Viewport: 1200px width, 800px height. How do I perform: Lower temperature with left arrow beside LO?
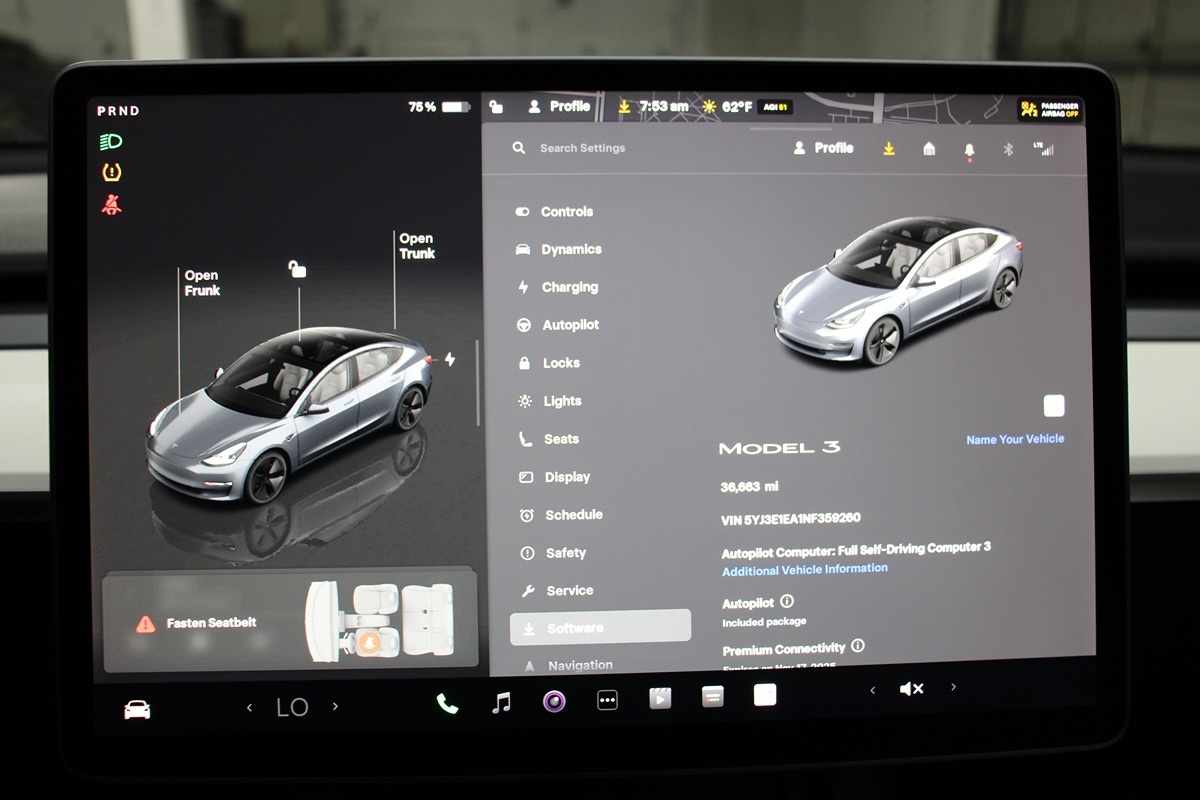point(250,707)
